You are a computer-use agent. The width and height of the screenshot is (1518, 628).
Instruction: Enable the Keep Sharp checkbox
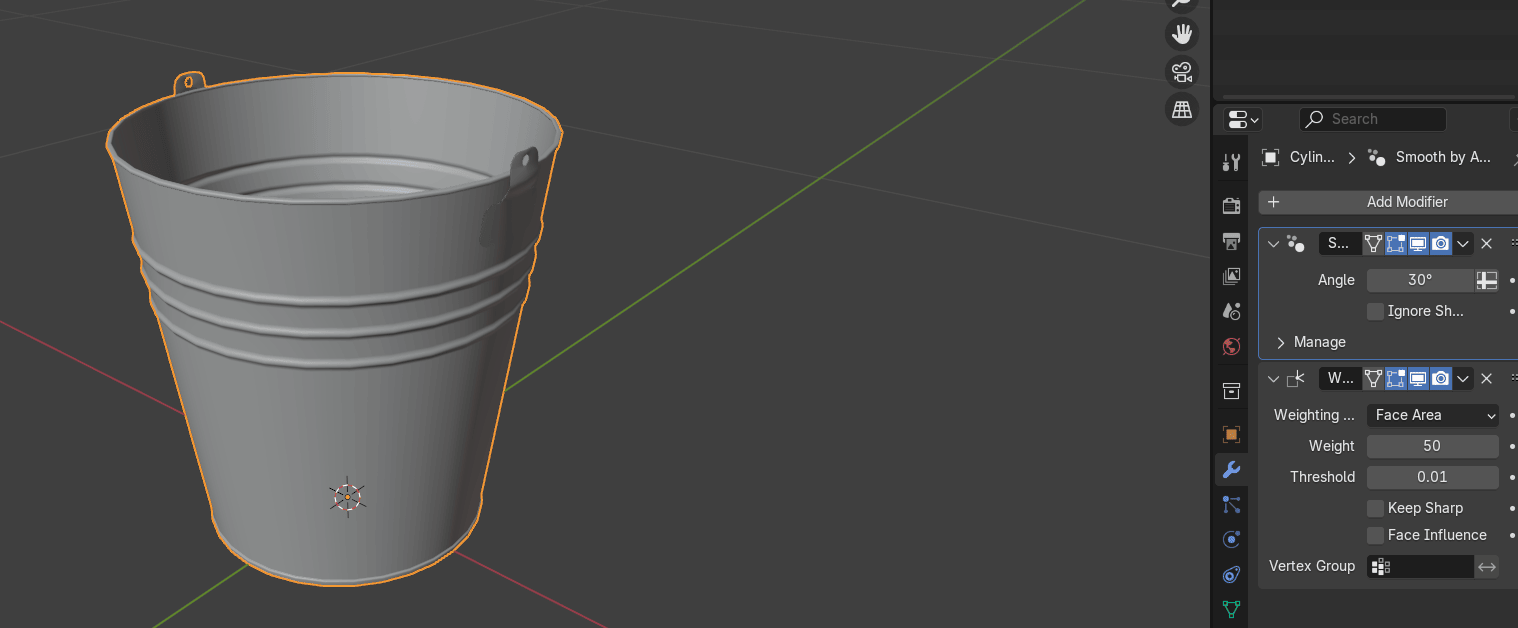[1375, 508]
